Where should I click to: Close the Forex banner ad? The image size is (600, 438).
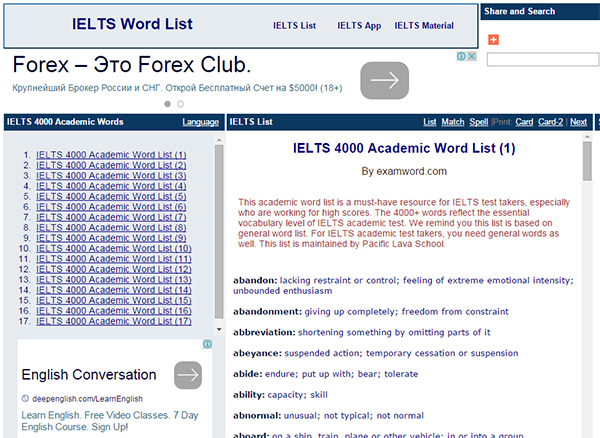472,57
